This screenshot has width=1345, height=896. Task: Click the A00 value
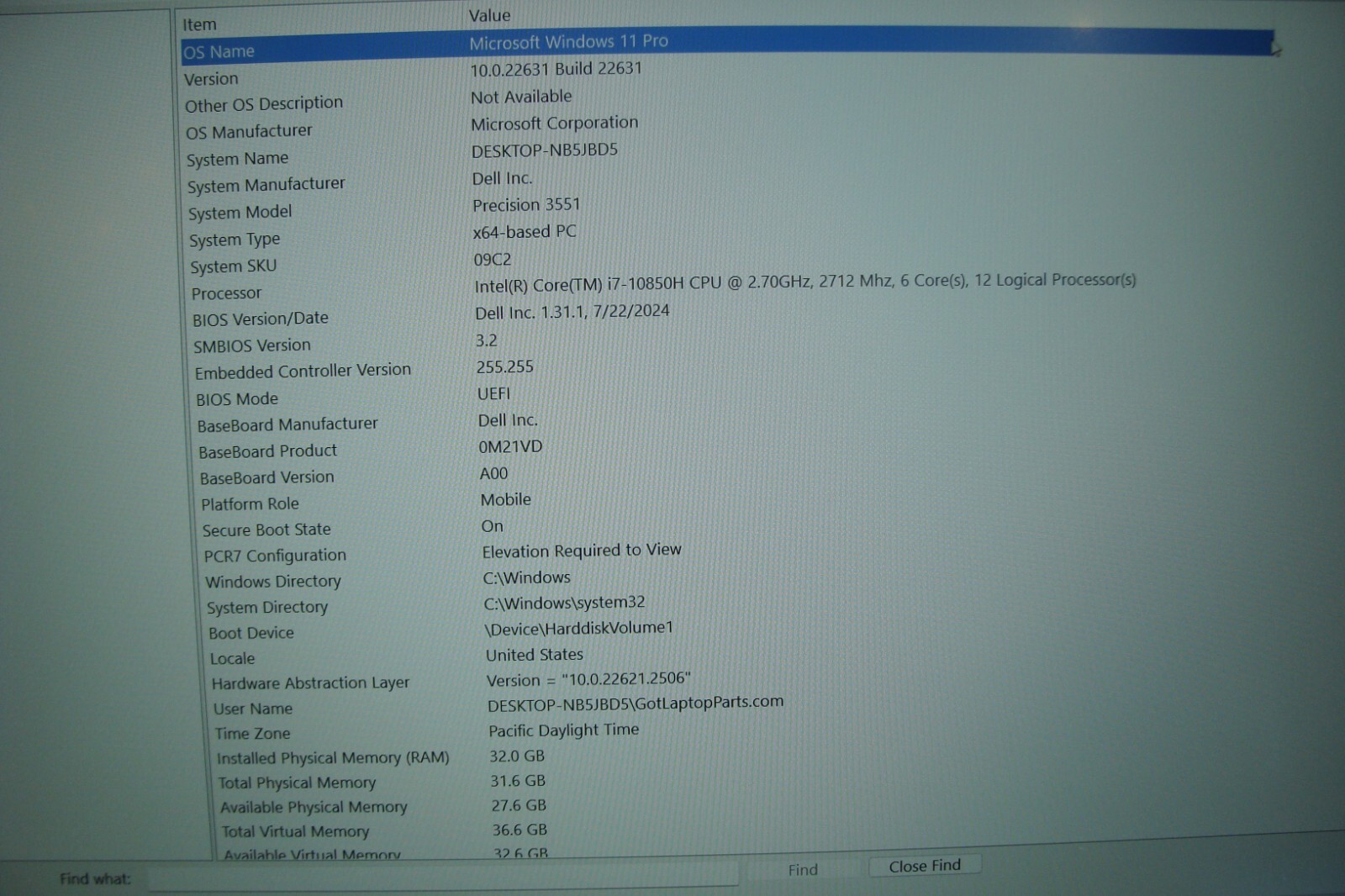493,473
